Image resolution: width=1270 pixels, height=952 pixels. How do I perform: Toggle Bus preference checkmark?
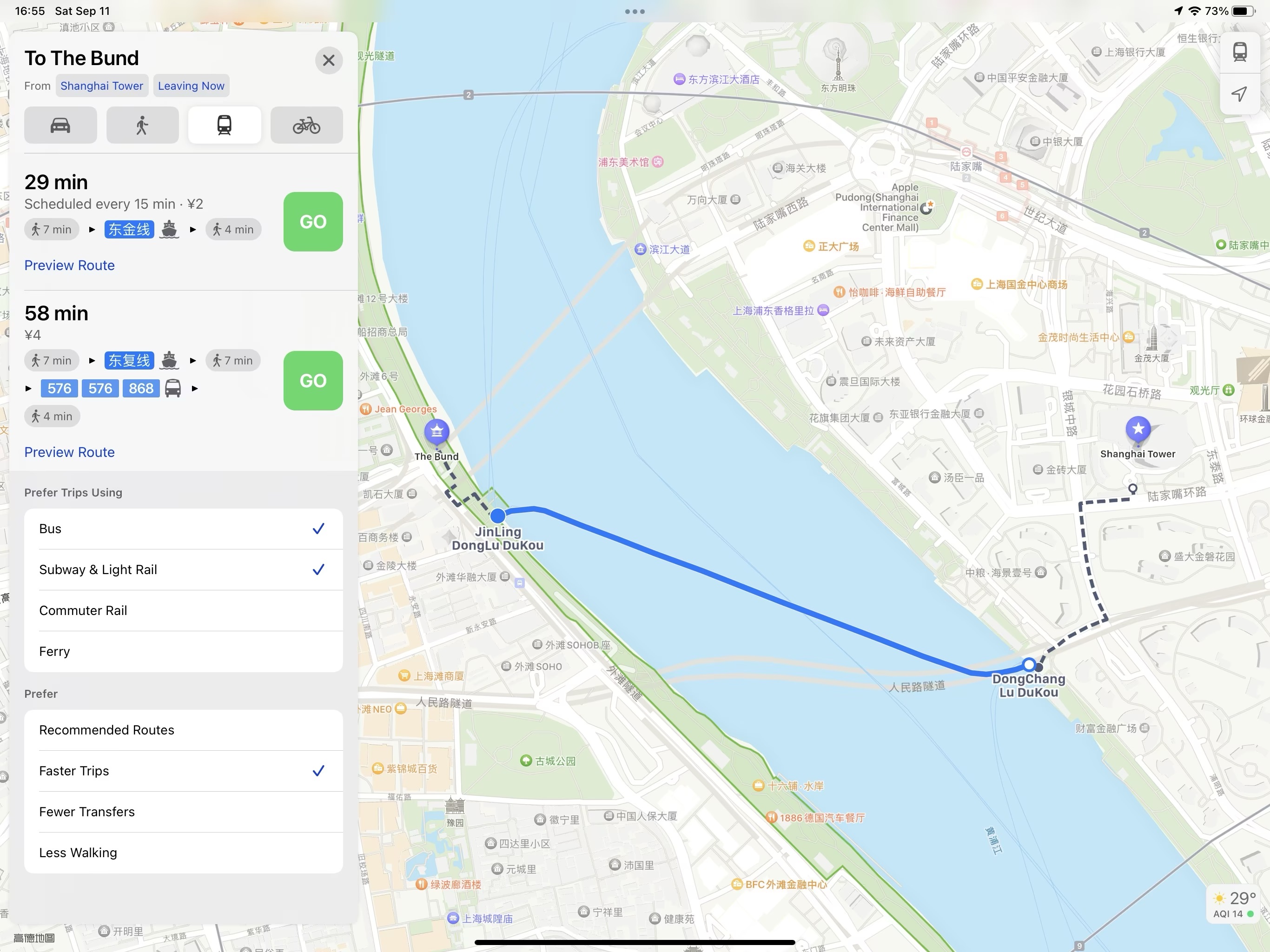(x=183, y=529)
